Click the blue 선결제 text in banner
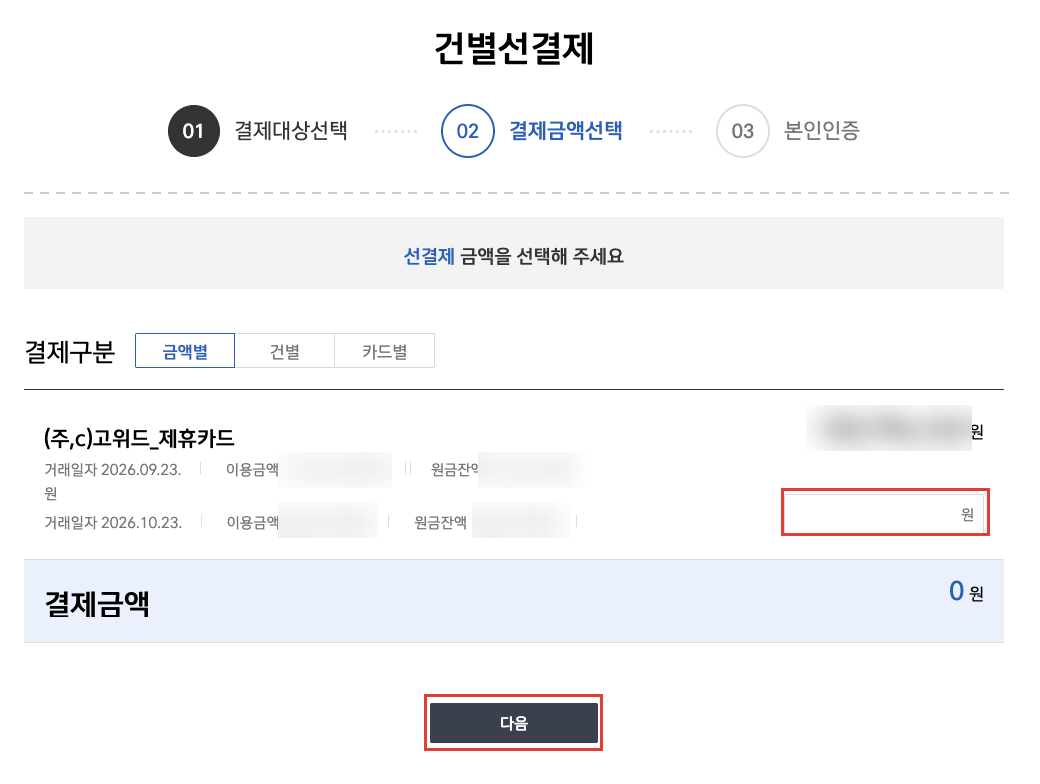Image resolution: width=1040 pixels, height=784 pixels. click(429, 256)
